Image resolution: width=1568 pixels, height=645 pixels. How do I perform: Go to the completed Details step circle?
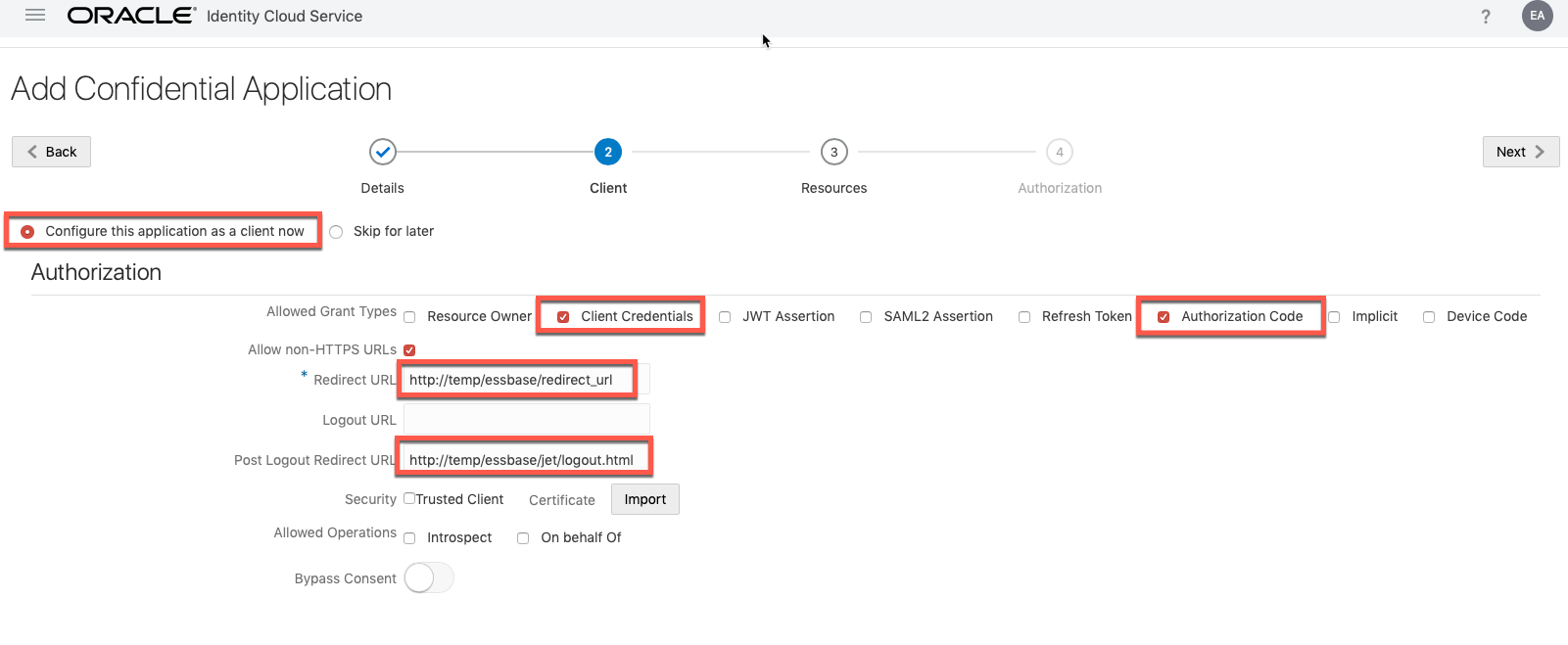[382, 152]
